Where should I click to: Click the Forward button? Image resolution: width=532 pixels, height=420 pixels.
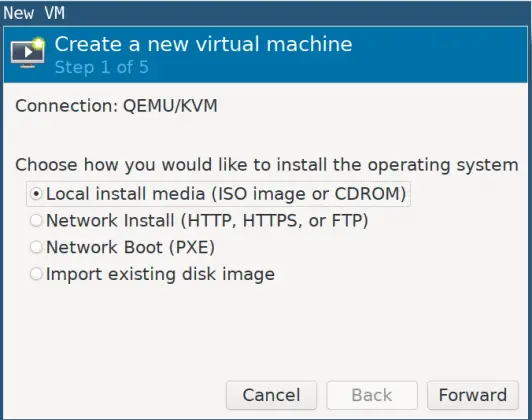(x=473, y=395)
